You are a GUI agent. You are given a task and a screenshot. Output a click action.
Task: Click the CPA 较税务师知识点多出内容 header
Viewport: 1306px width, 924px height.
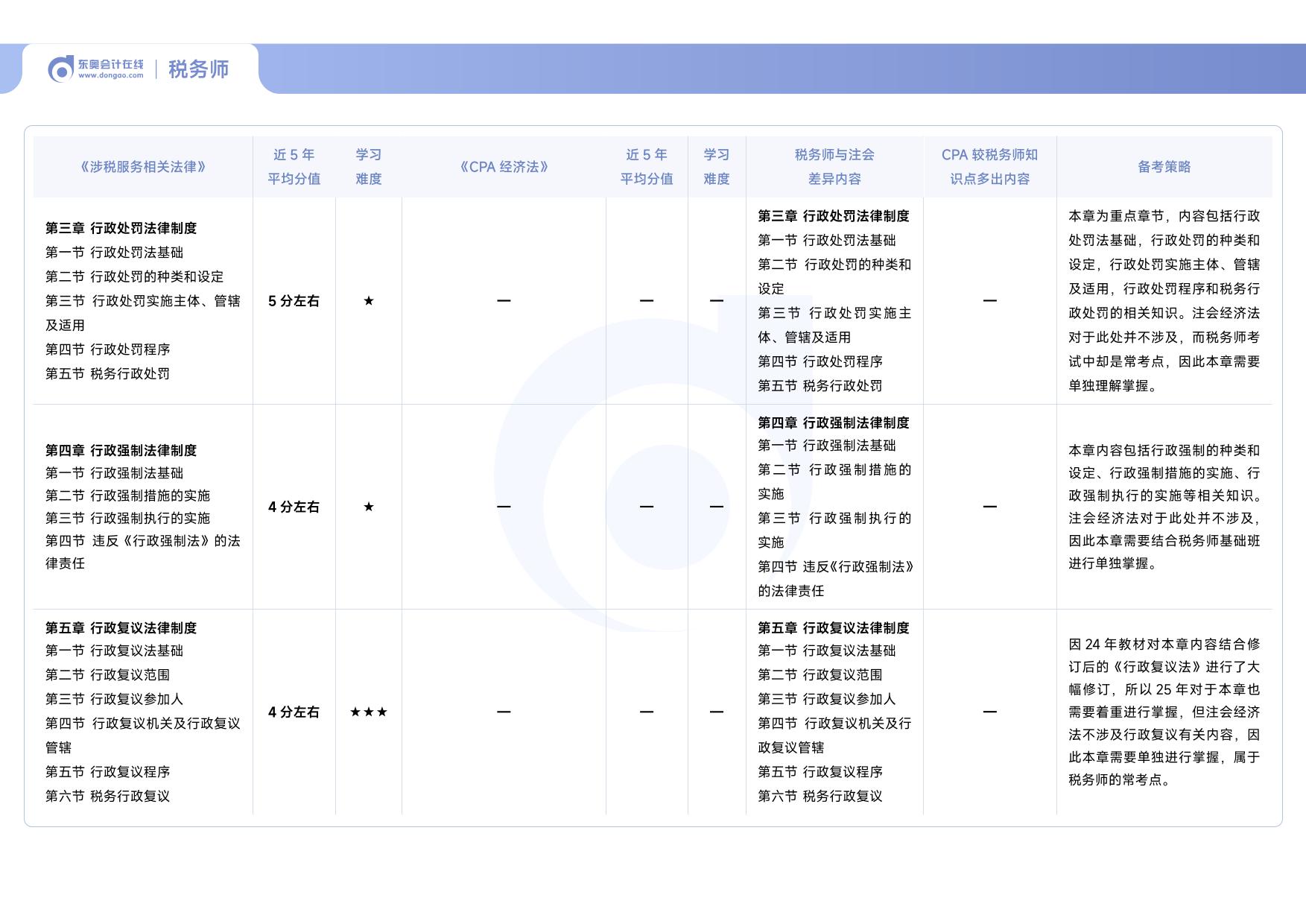click(989, 167)
